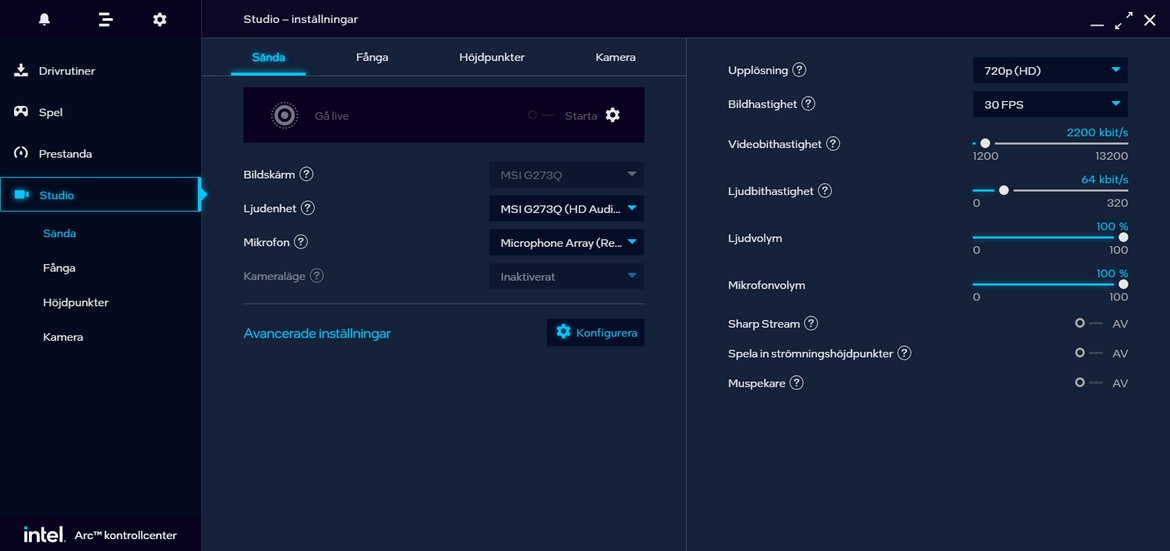Viewport: 1170px width, 551px height.
Task: Open the Bildhastighet 30 FPS dropdown
Action: coord(1049,104)
